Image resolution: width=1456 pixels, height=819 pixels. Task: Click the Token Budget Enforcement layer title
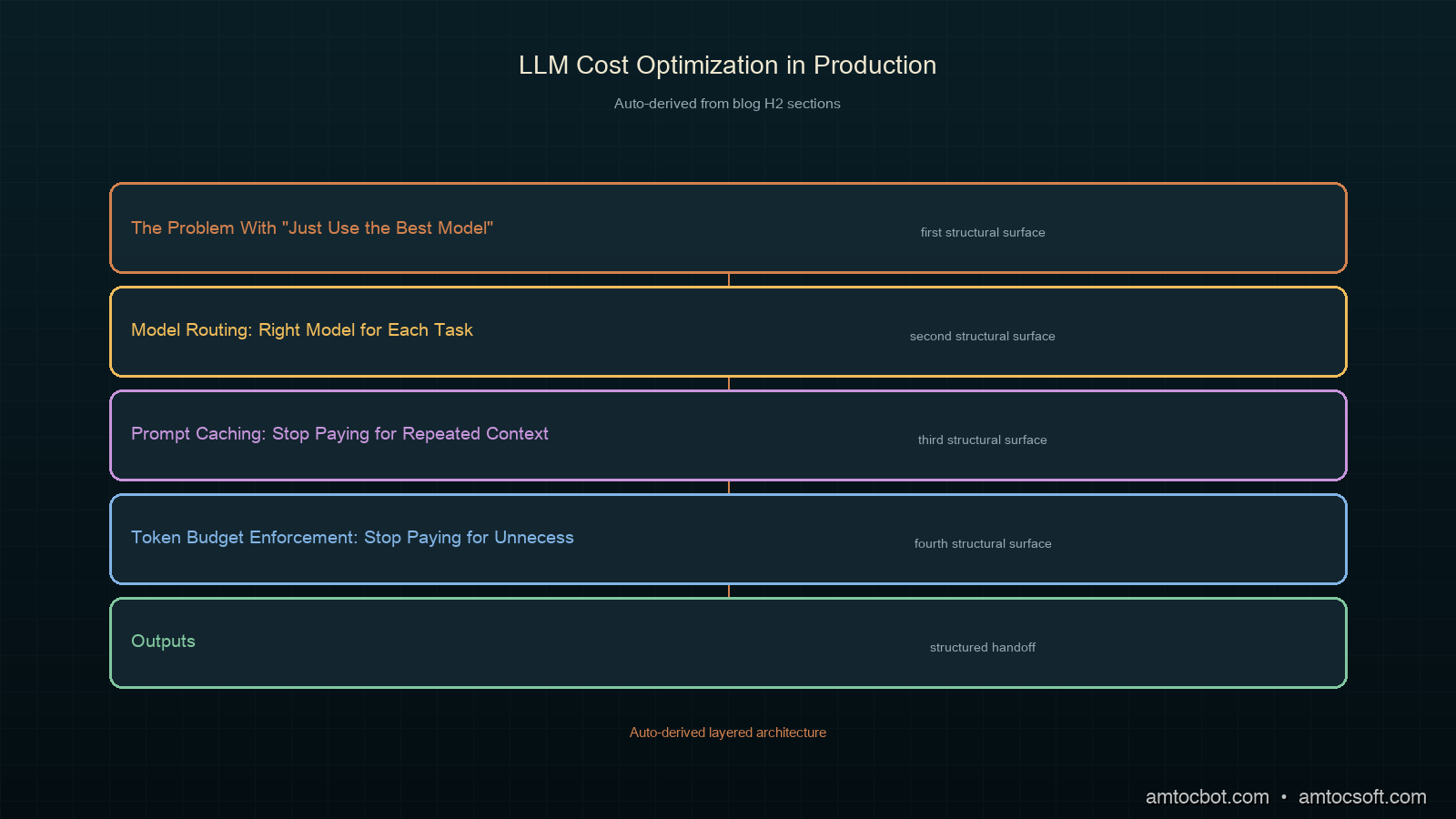352,538
